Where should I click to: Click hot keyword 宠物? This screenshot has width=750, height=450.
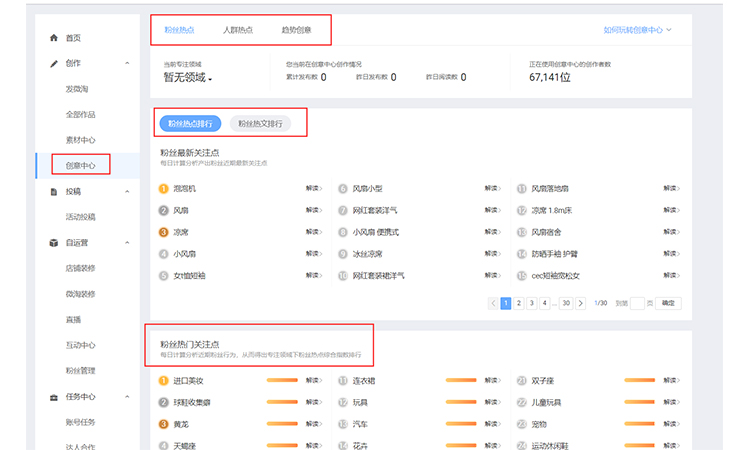click(539, 424)
